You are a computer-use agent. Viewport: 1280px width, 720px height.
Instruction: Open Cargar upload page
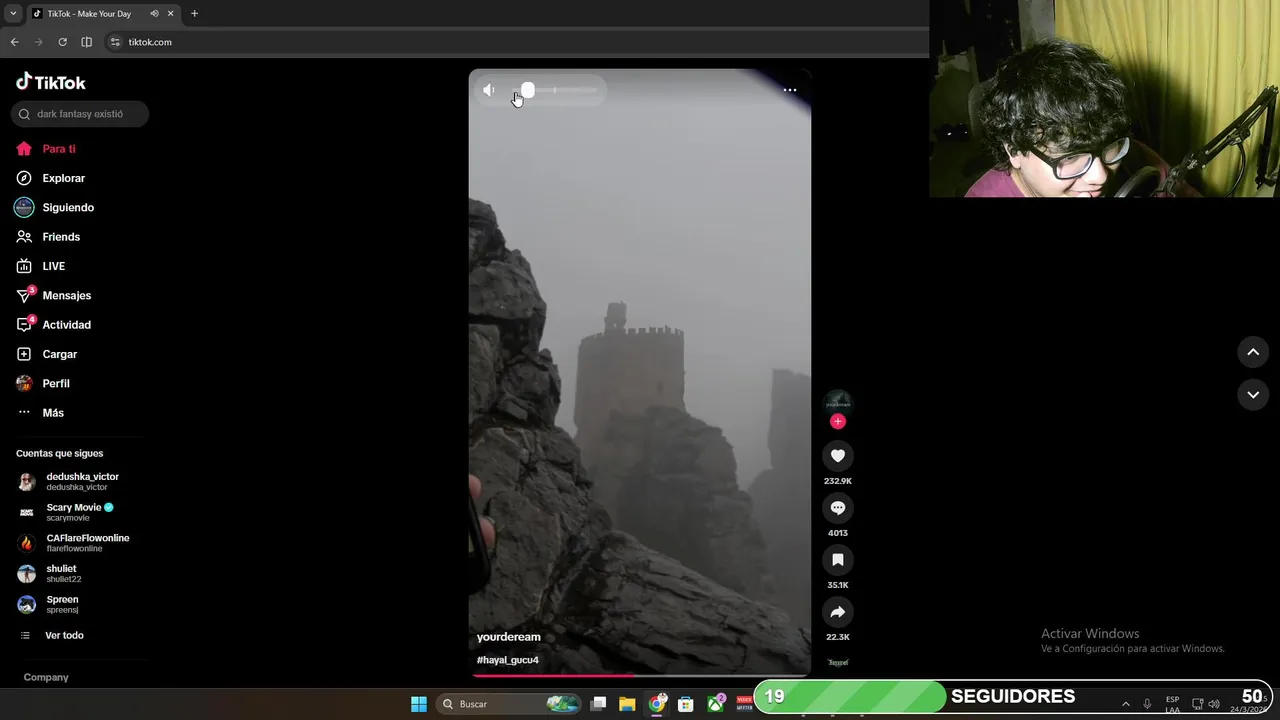point(47,354)
